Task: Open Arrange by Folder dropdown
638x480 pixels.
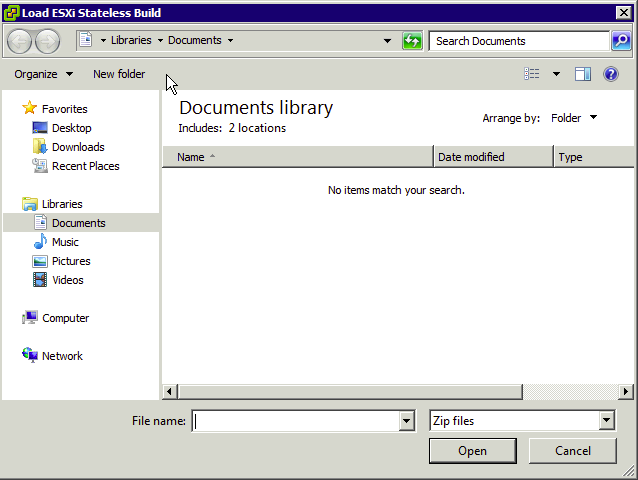Action: tap(574, 118)
